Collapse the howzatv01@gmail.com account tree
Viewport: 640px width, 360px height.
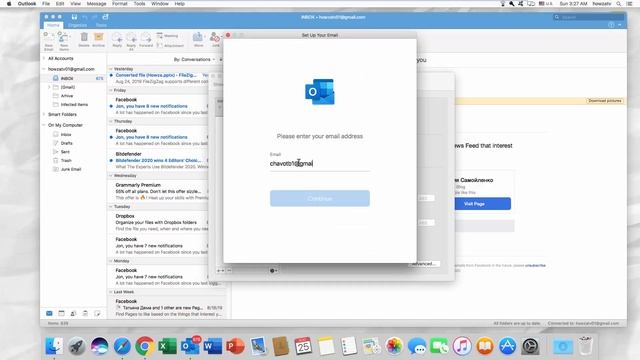point(44,69)
